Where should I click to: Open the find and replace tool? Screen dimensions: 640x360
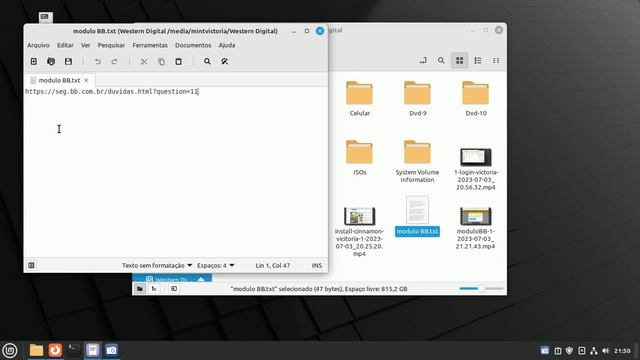point(224,61)
